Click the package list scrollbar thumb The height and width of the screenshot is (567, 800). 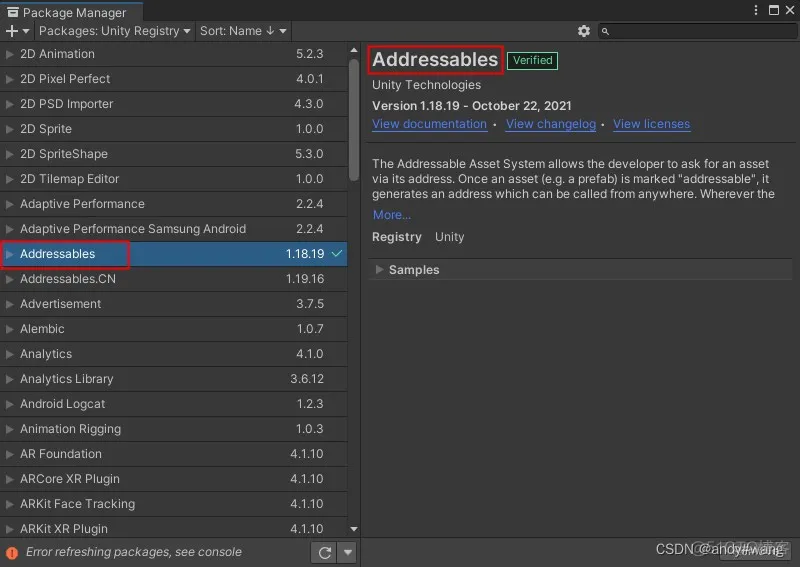pyautogui.click(x=354, y=120)
